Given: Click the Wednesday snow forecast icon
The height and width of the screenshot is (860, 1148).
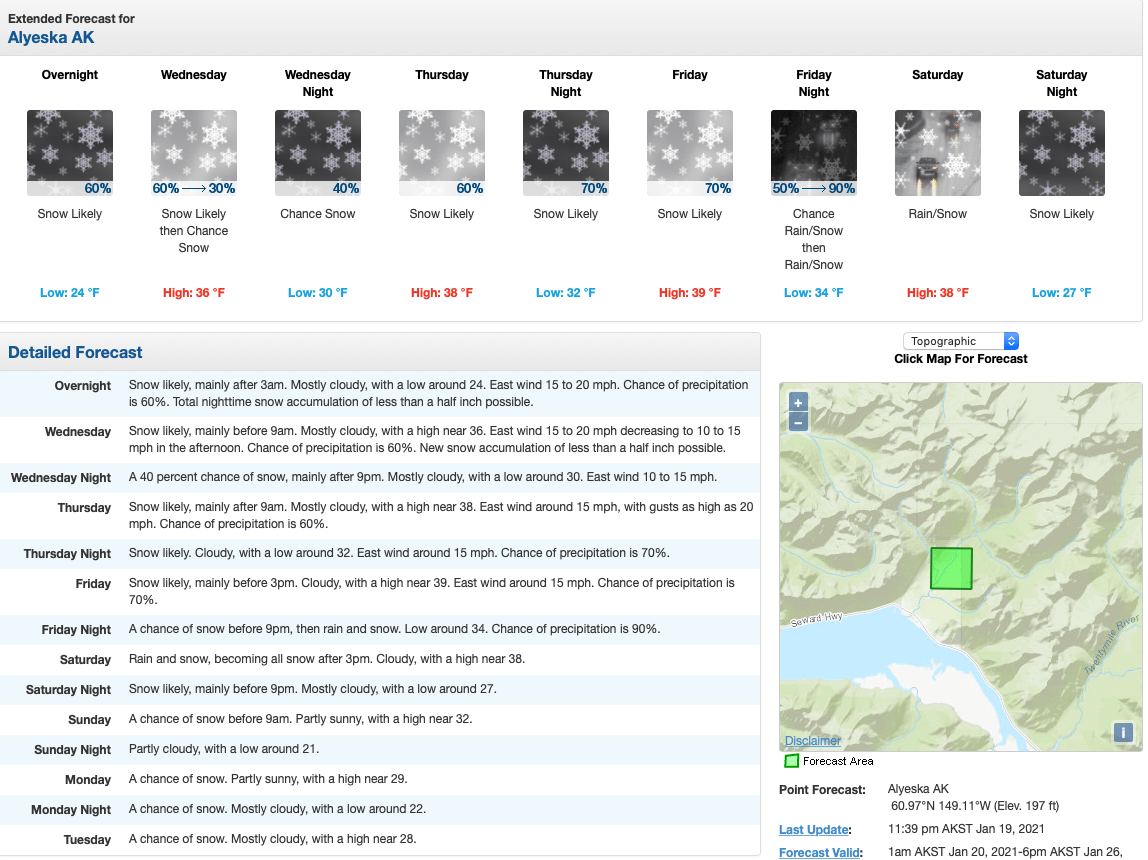Looking at the screenshot, I should click(x=194, y=152).
